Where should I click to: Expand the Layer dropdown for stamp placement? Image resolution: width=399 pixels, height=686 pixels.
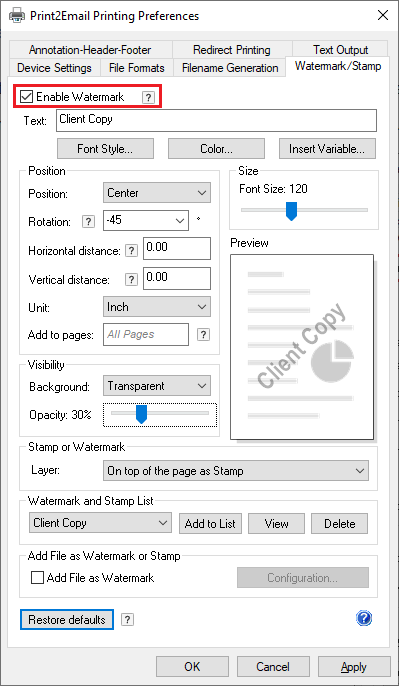tap(236, 471)
